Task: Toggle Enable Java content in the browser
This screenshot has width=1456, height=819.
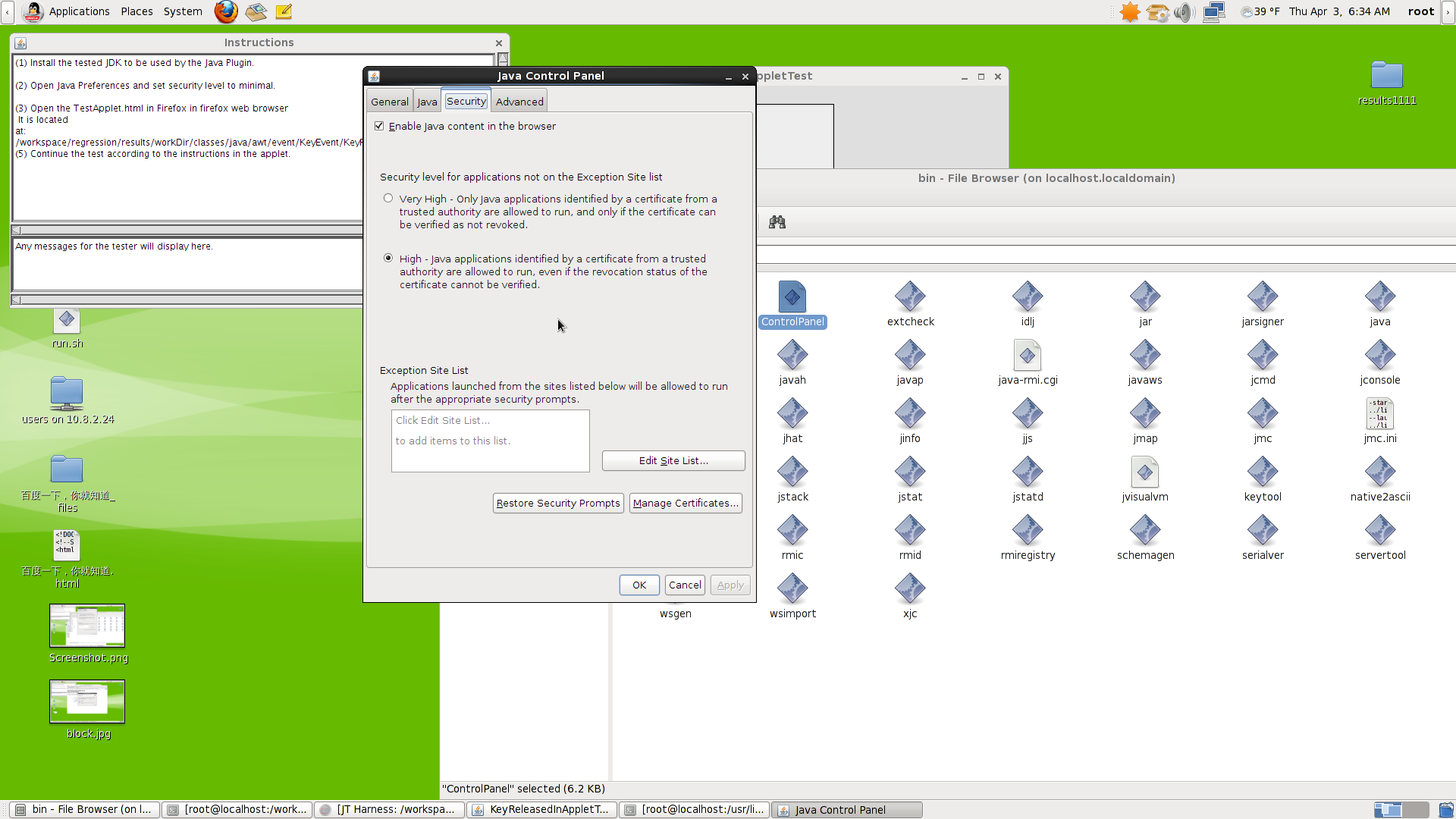Action: tap(379, 126)
